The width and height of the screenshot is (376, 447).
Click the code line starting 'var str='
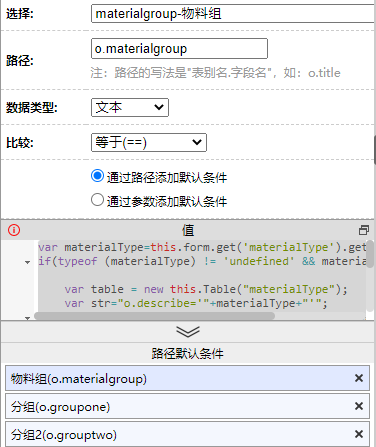click(196, 303)
